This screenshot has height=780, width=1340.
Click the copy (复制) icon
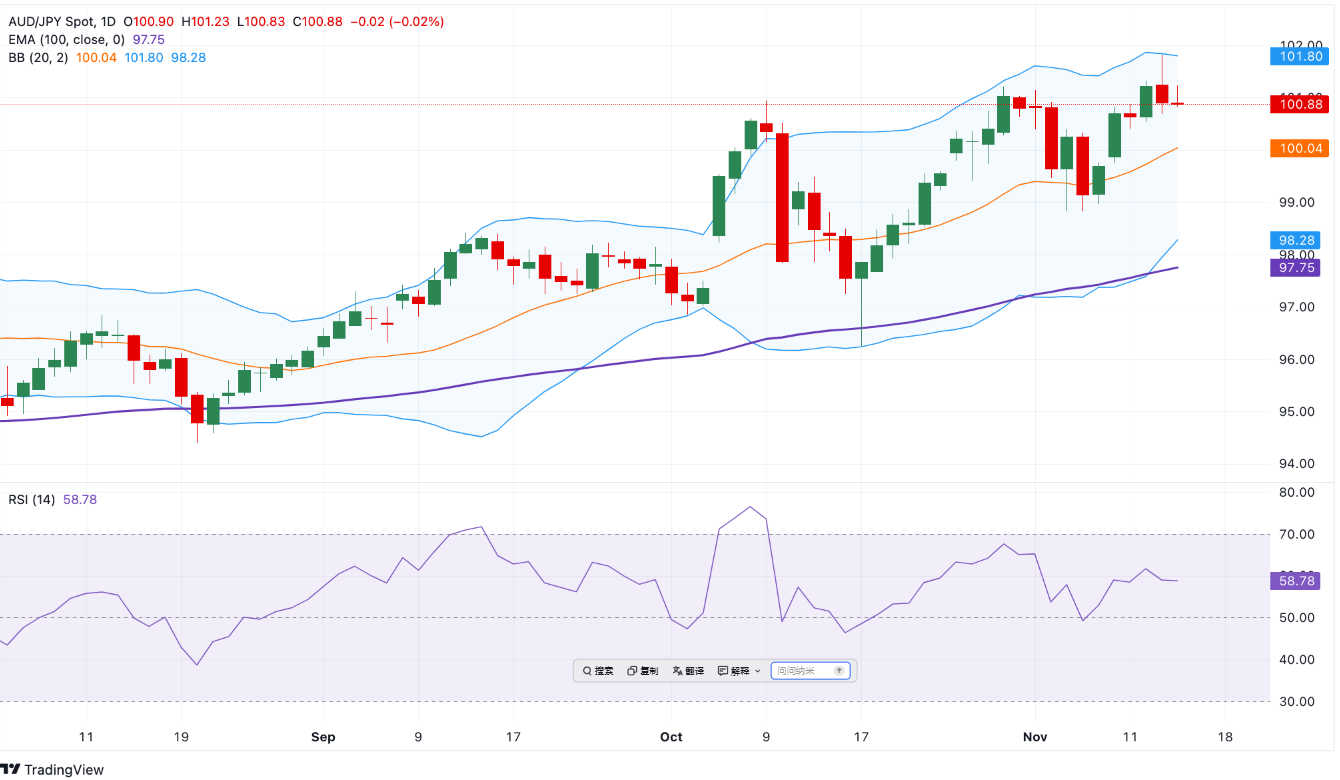click(632, 671)
